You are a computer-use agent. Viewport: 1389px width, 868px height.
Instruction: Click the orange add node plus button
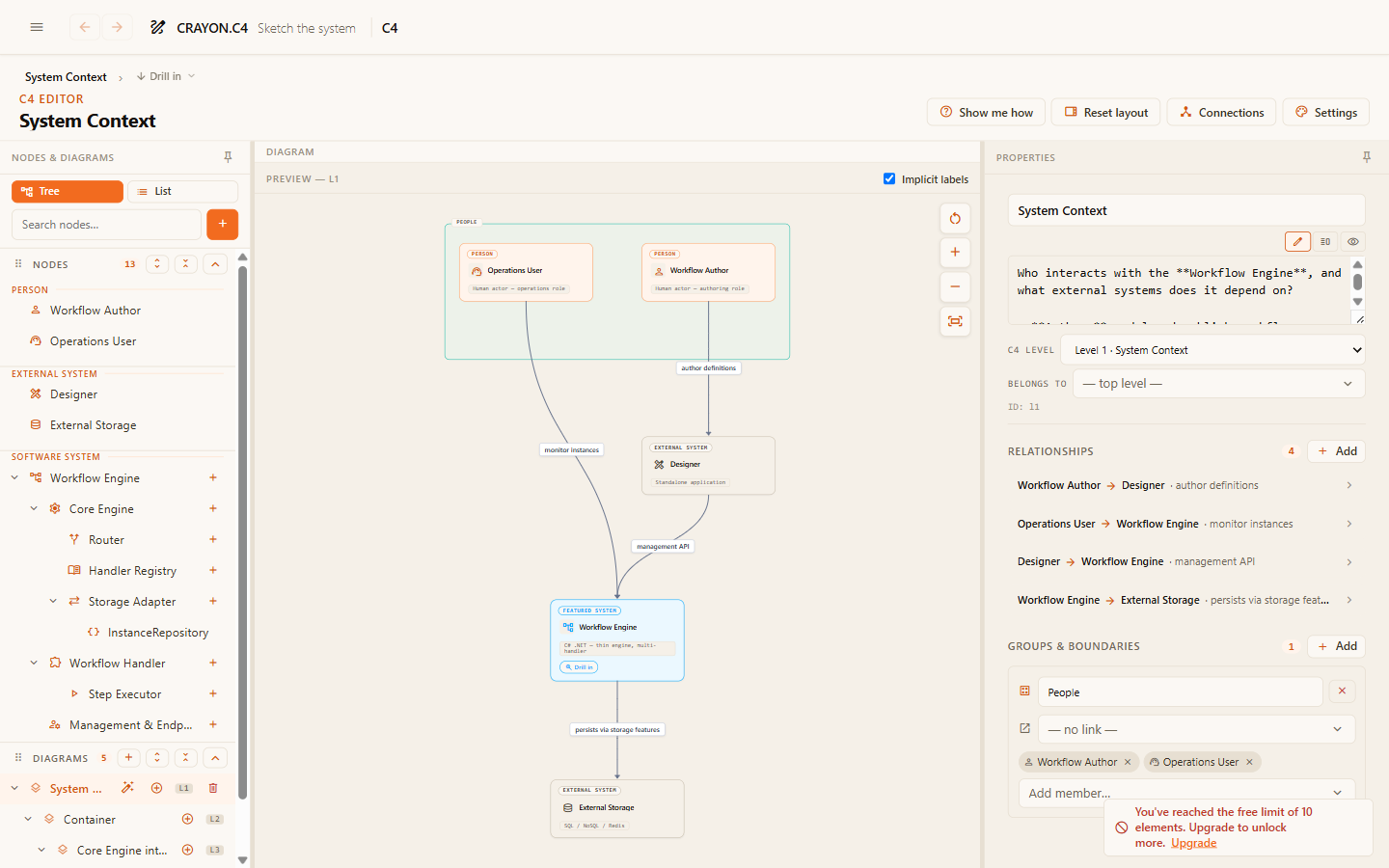(x=222, y=224)
